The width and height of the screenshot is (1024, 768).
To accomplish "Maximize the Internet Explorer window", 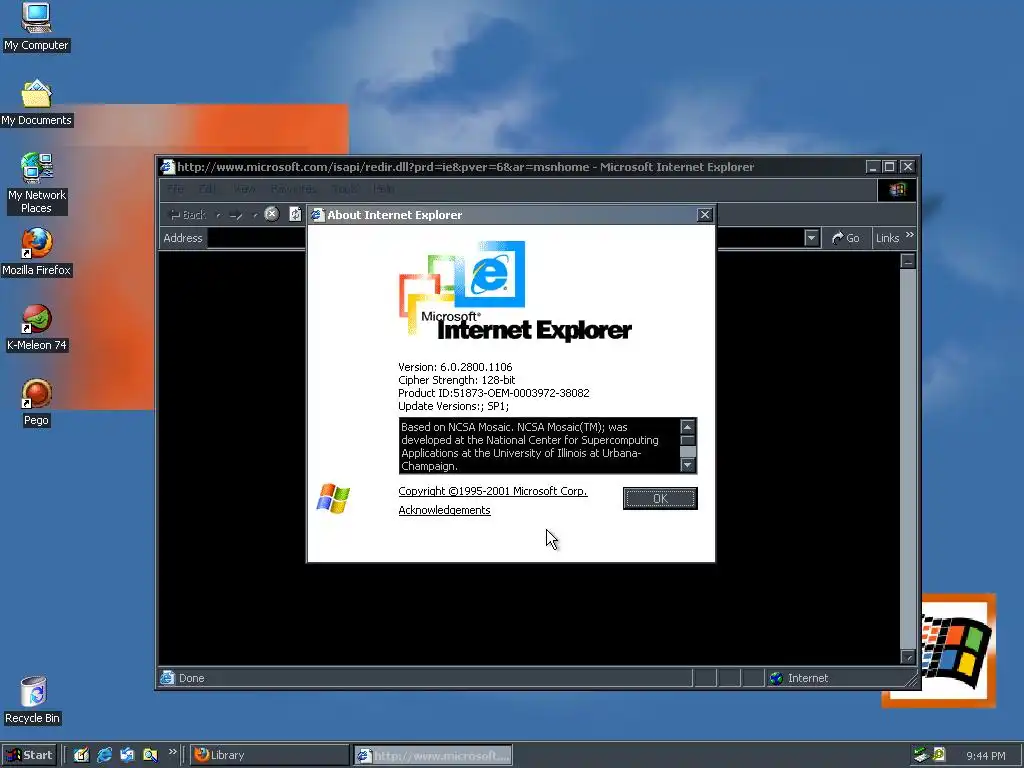I will pyautogui.click(x=889, y=167).
